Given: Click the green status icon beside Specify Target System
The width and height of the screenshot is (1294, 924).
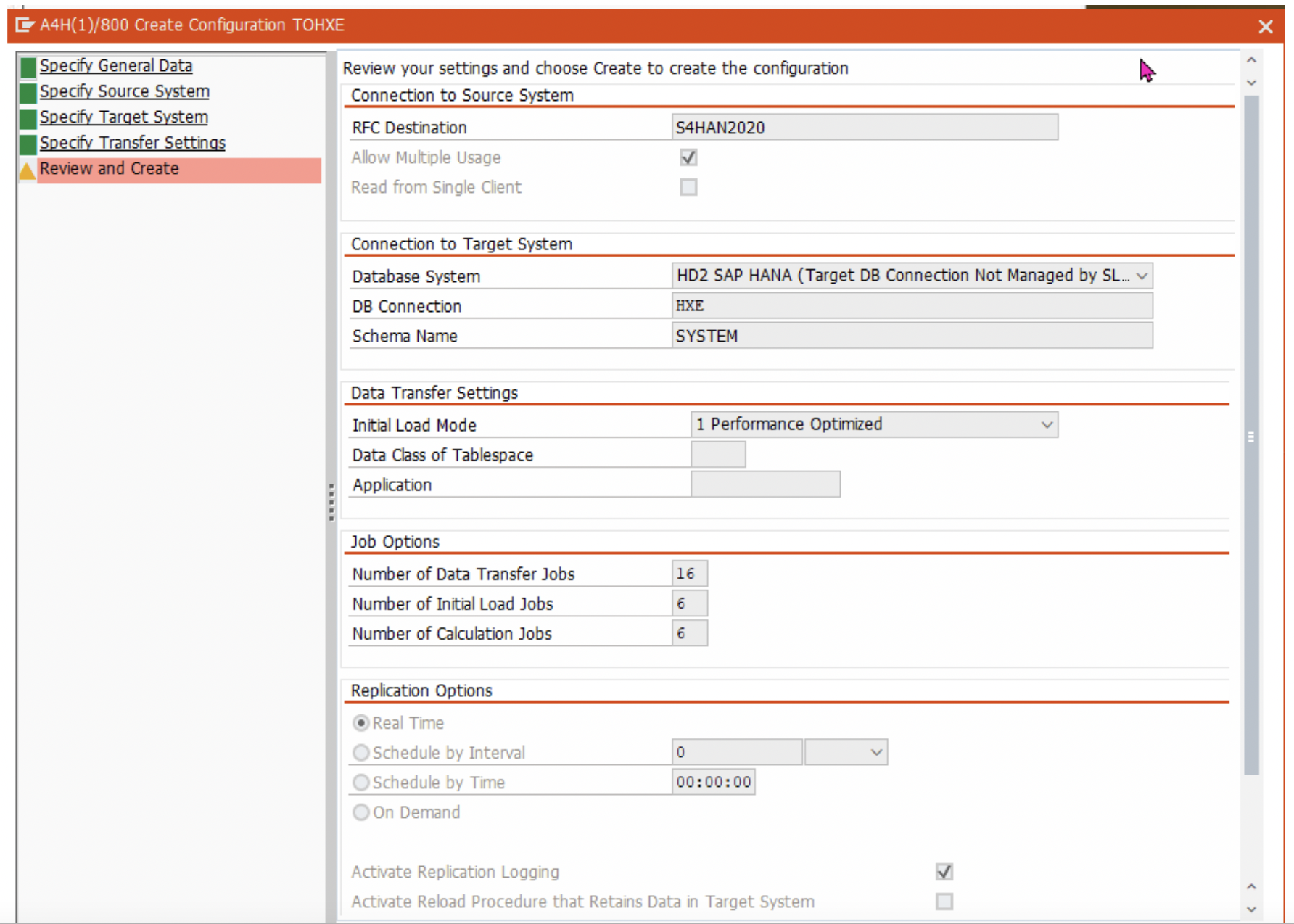Looking at the screenshot, I should 28,118.
